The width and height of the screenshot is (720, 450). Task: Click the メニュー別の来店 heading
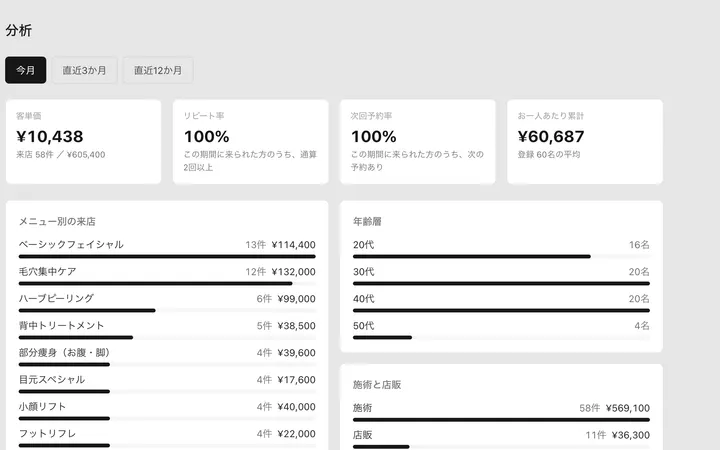pos(57,221)
